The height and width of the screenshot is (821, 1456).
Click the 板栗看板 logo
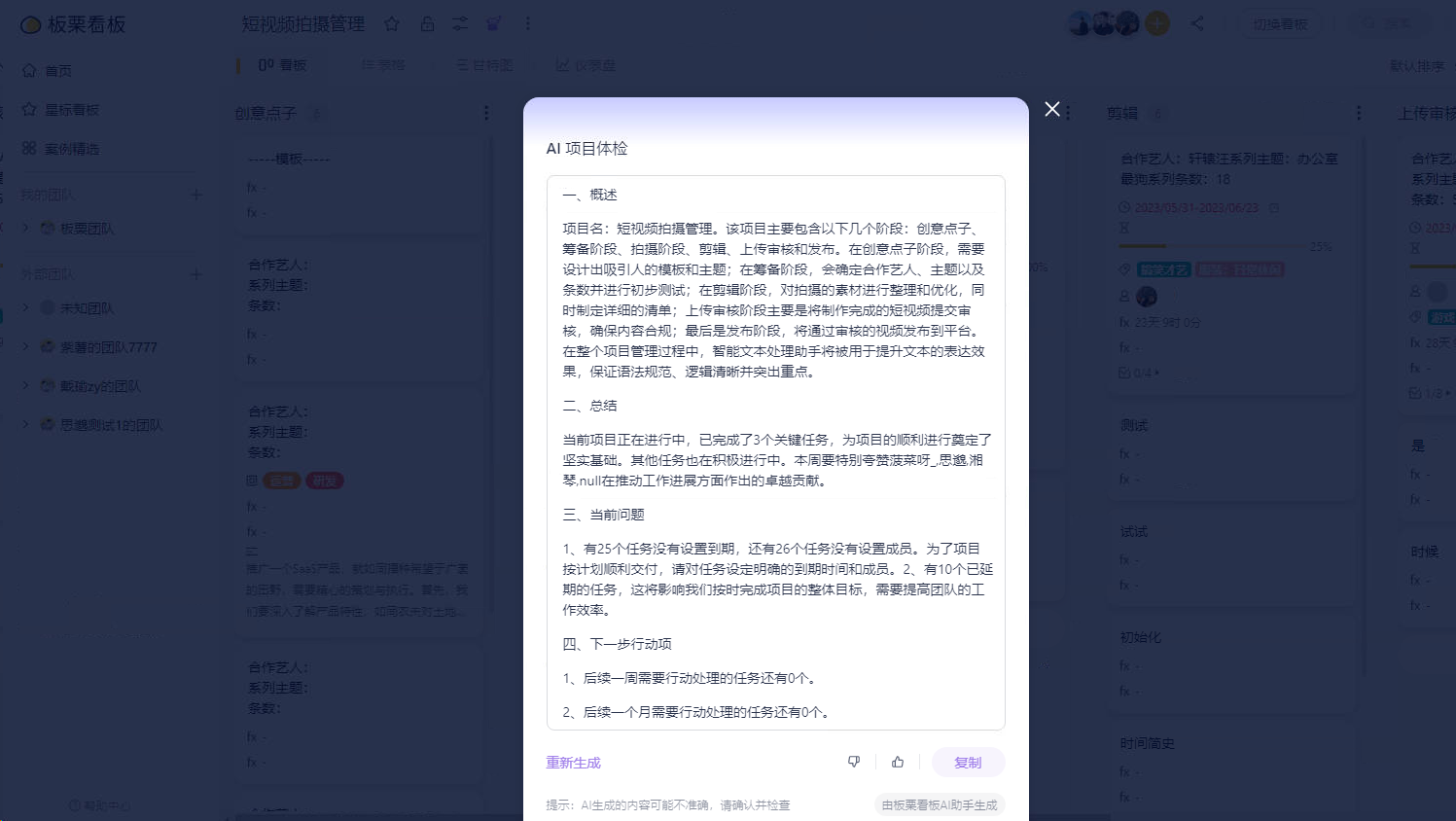(x=74, y=24)
